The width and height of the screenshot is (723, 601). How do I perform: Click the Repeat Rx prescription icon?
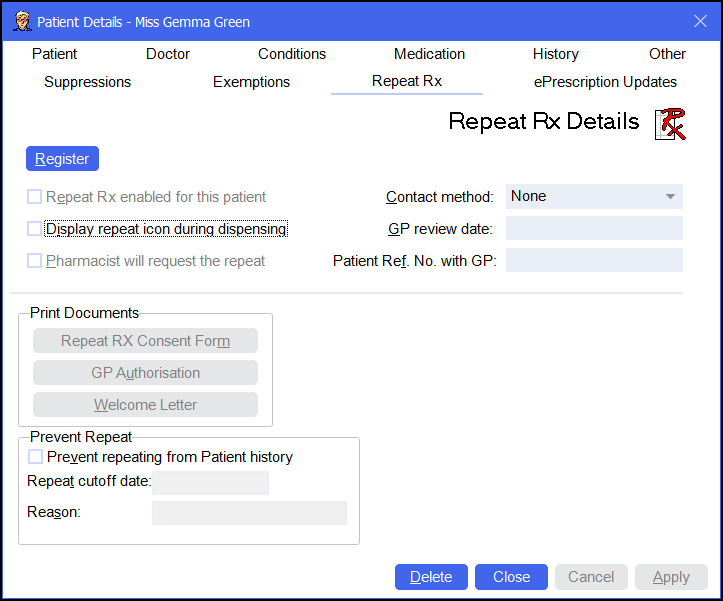[x=671, y=124]
